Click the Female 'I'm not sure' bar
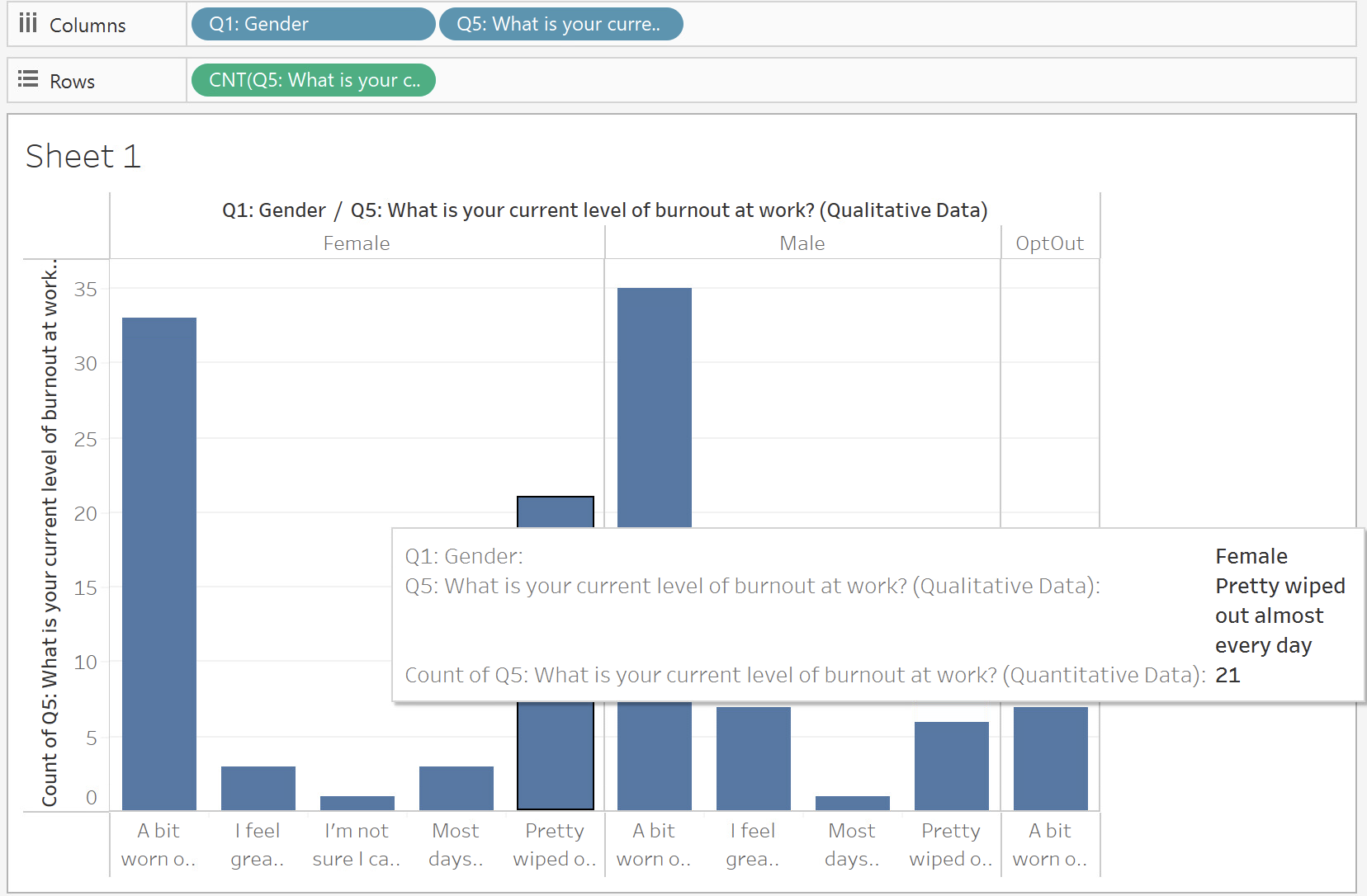1367x896 pixels. click(357, 803)
